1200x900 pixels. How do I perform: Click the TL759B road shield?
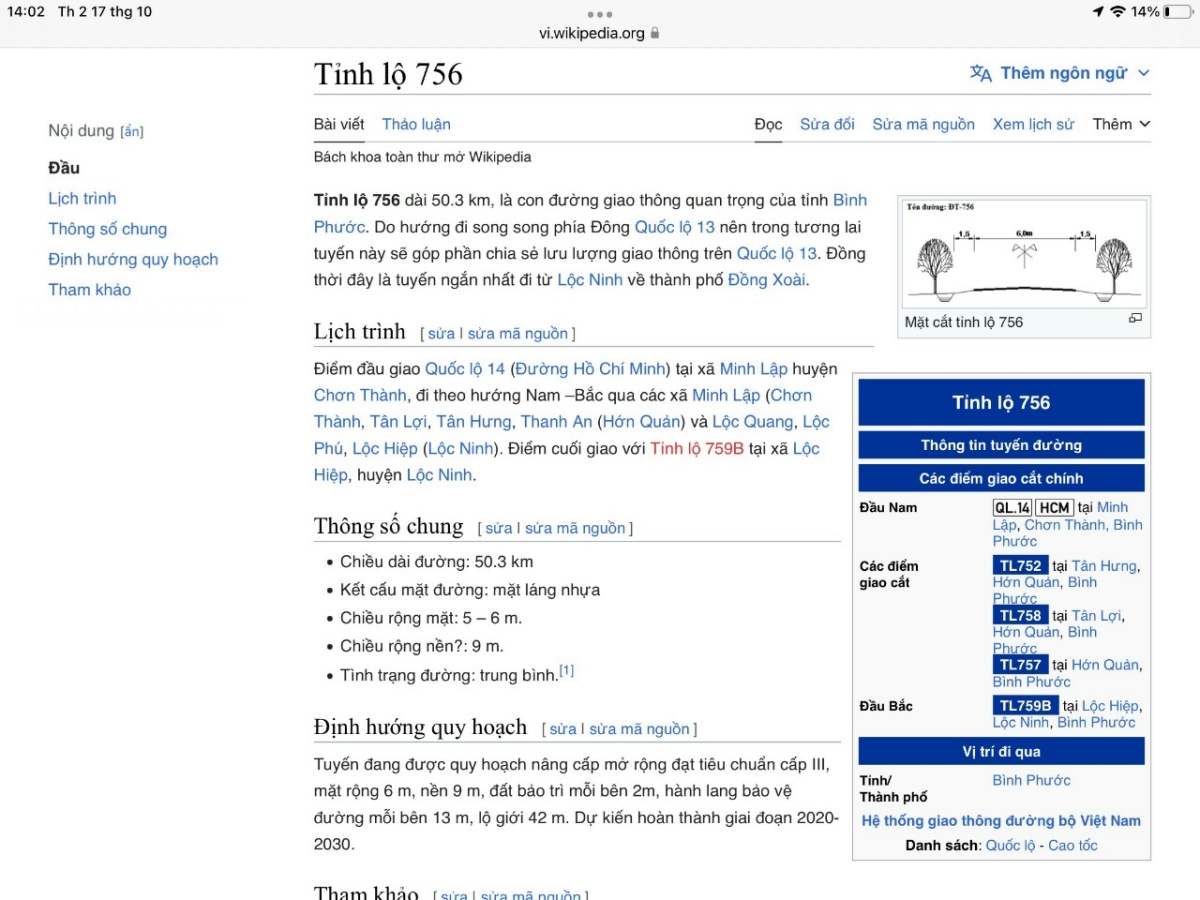tap(1026, 706)
